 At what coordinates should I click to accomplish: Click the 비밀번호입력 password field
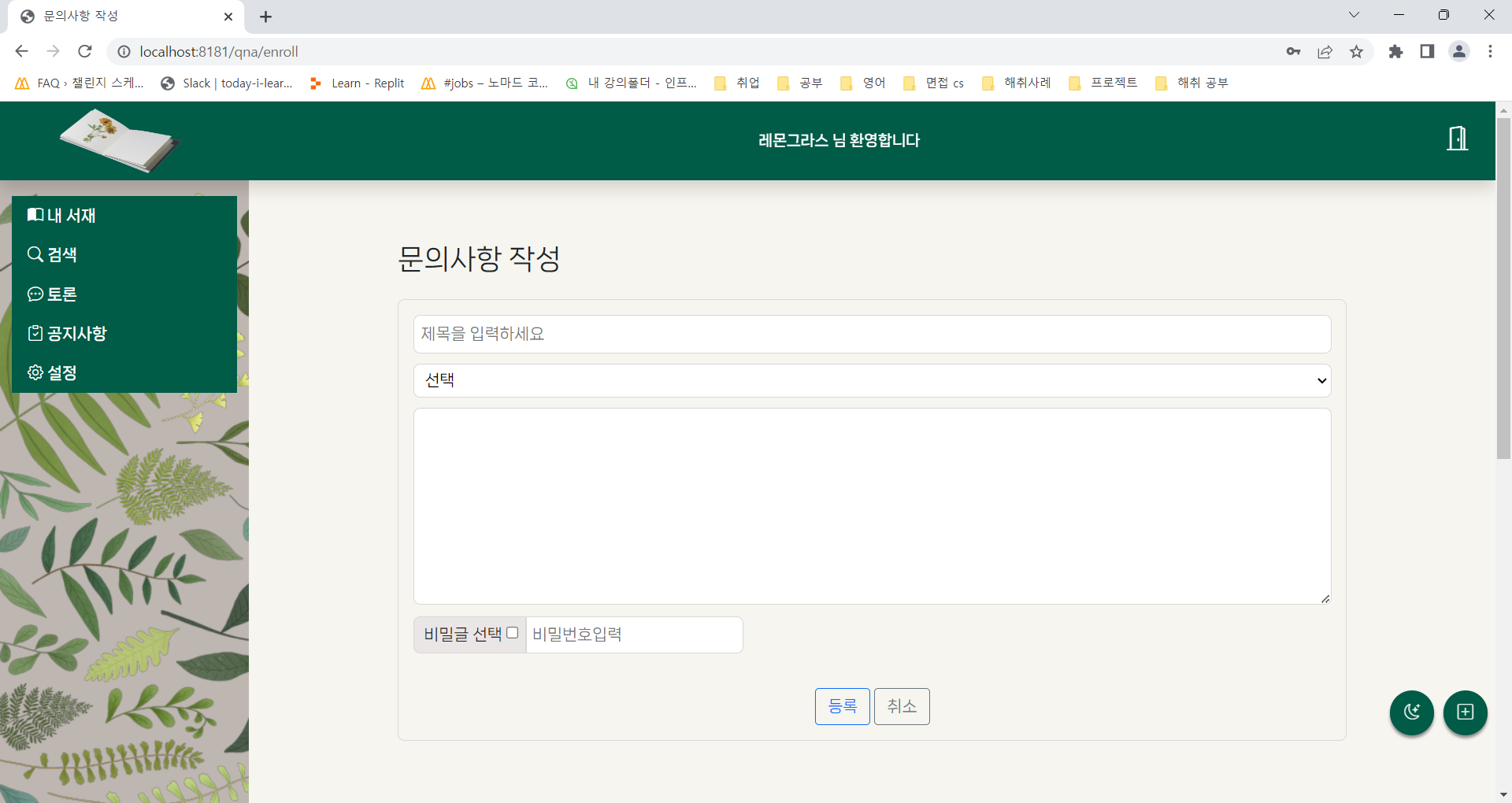(x=633, y=635)
